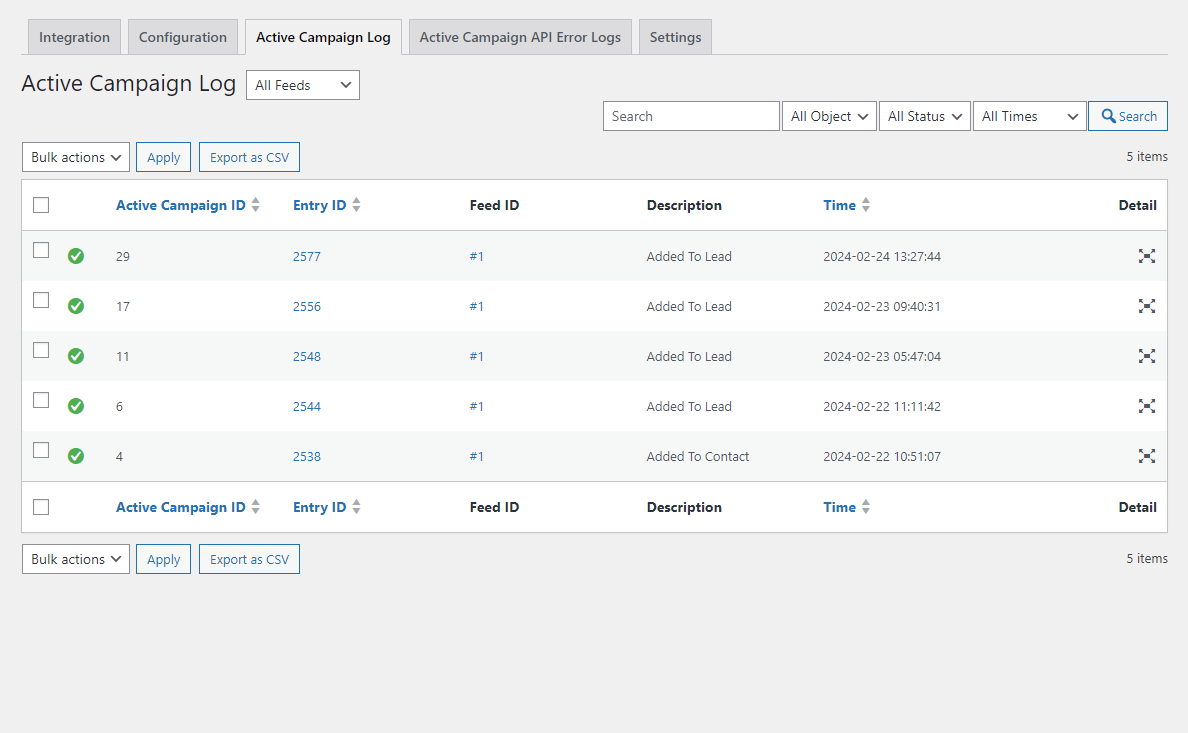Open entry ID 2577 link
Image resolution: width=1188 pixels, height=733 pixels.
point(307,256)
